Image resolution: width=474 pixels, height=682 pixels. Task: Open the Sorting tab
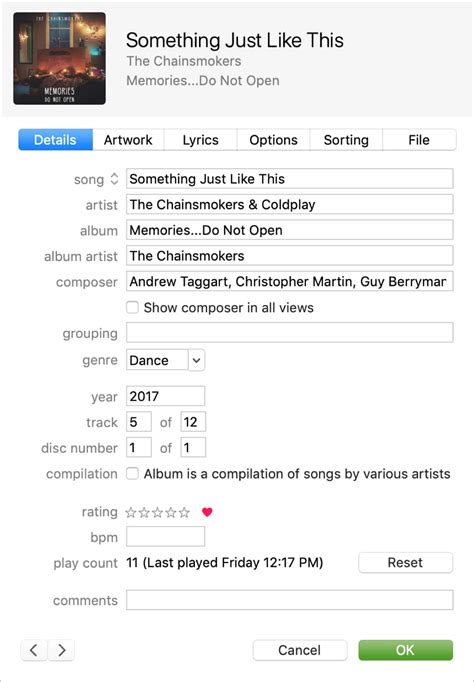pyautogui.click(x=346, y=140)
